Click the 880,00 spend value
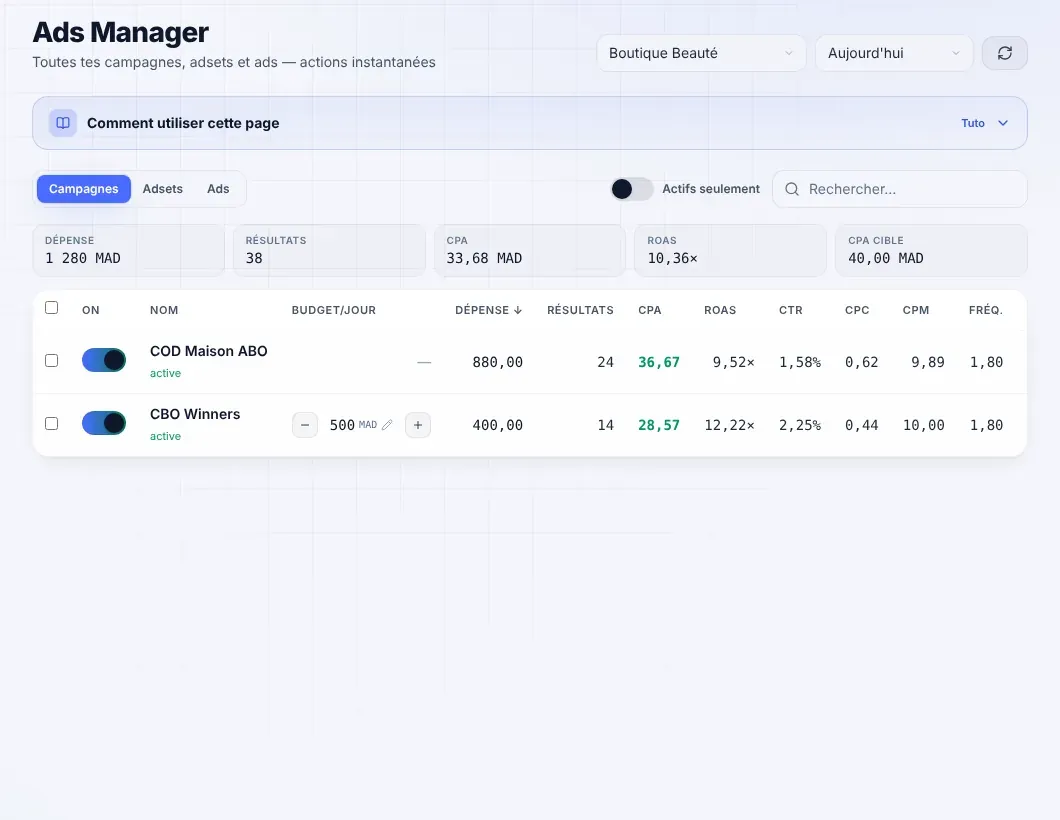1060x820 pixels. point(498,362)
